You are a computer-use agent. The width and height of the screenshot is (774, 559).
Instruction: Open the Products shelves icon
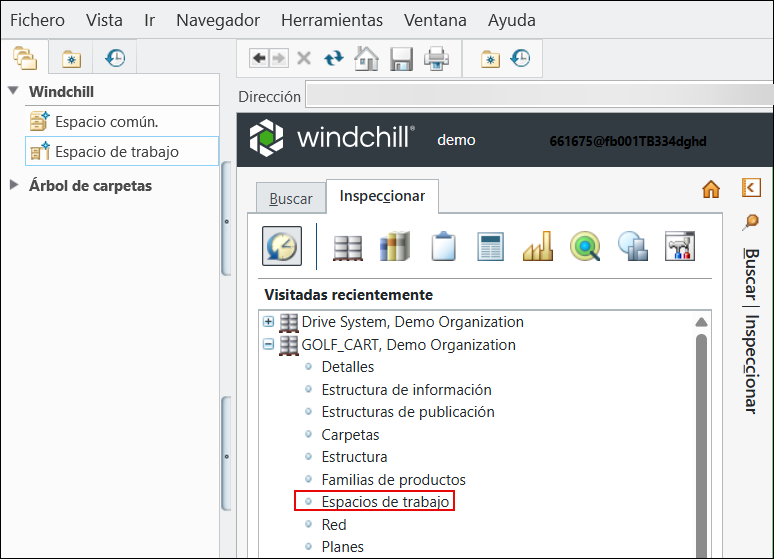pos(348,247)
